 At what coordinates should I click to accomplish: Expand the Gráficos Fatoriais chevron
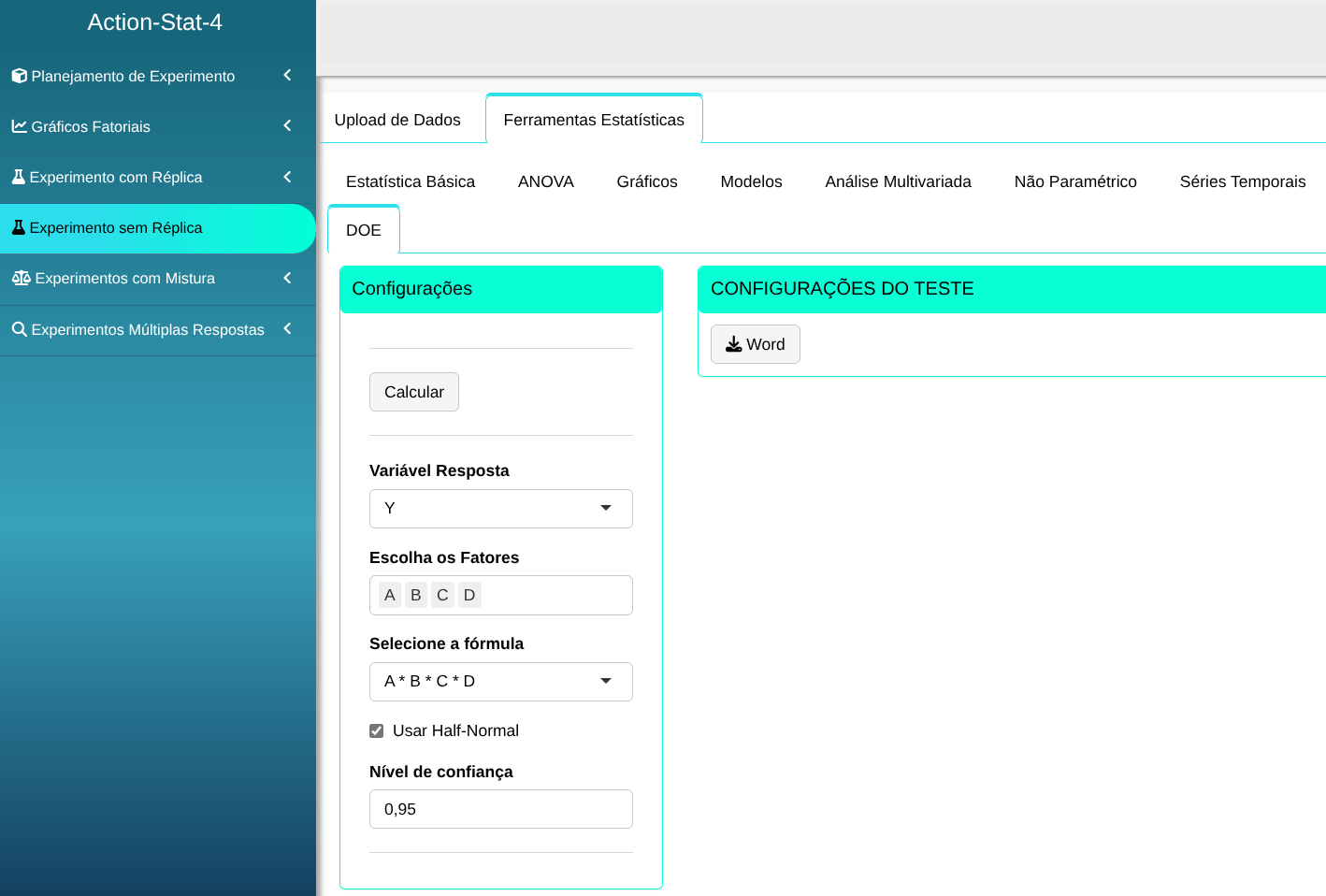[x=287, y=125]
